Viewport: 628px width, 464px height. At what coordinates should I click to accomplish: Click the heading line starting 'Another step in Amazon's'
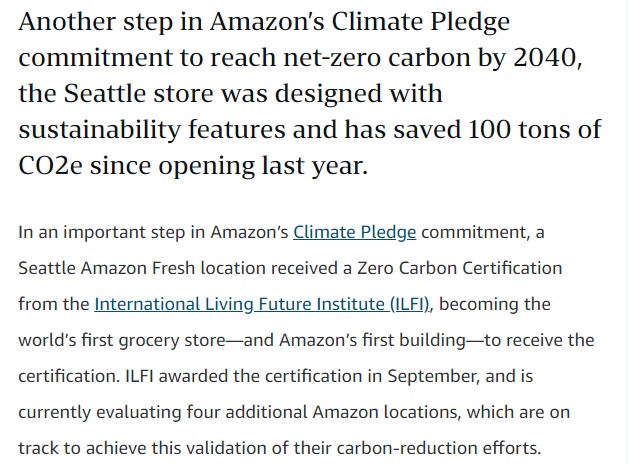click(264, 22)
